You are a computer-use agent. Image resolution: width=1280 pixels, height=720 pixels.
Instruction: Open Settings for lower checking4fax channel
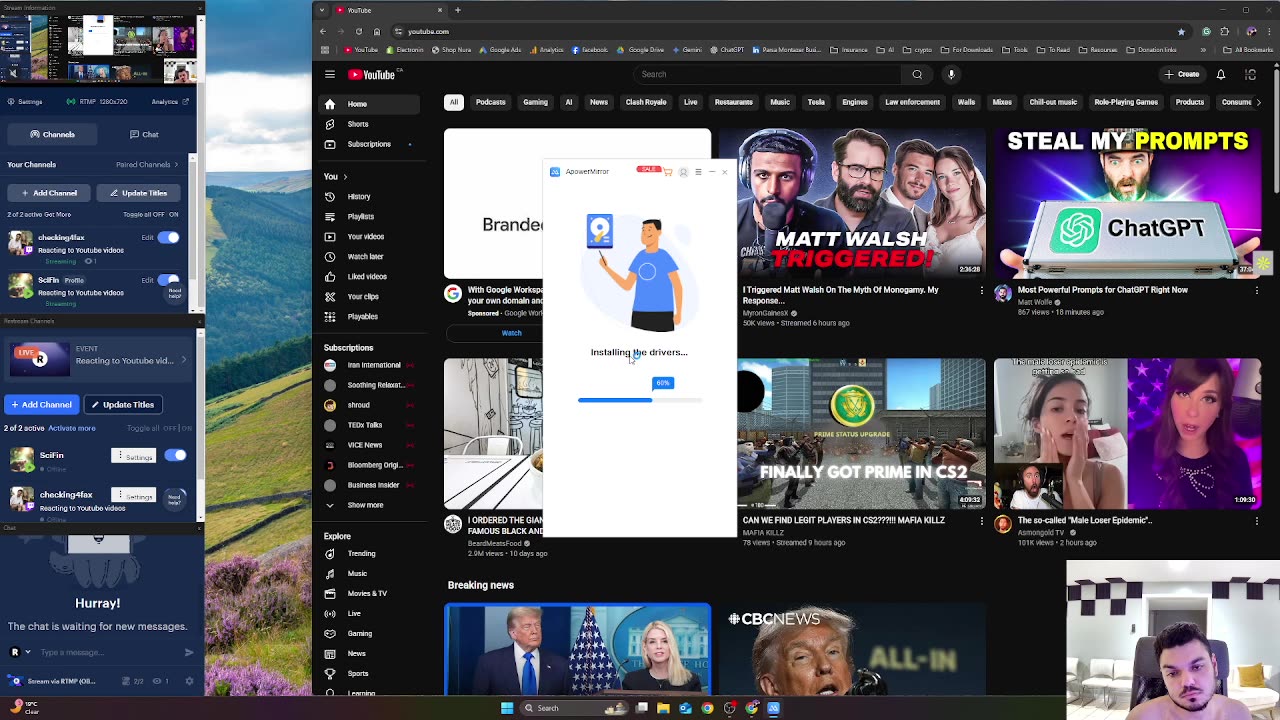(x=134, y=495)
